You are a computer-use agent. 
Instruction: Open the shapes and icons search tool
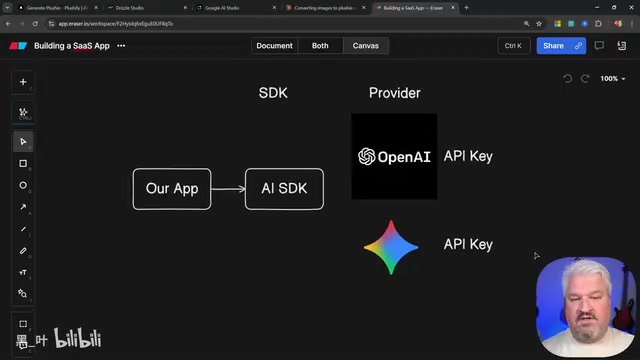pos(23,293)
